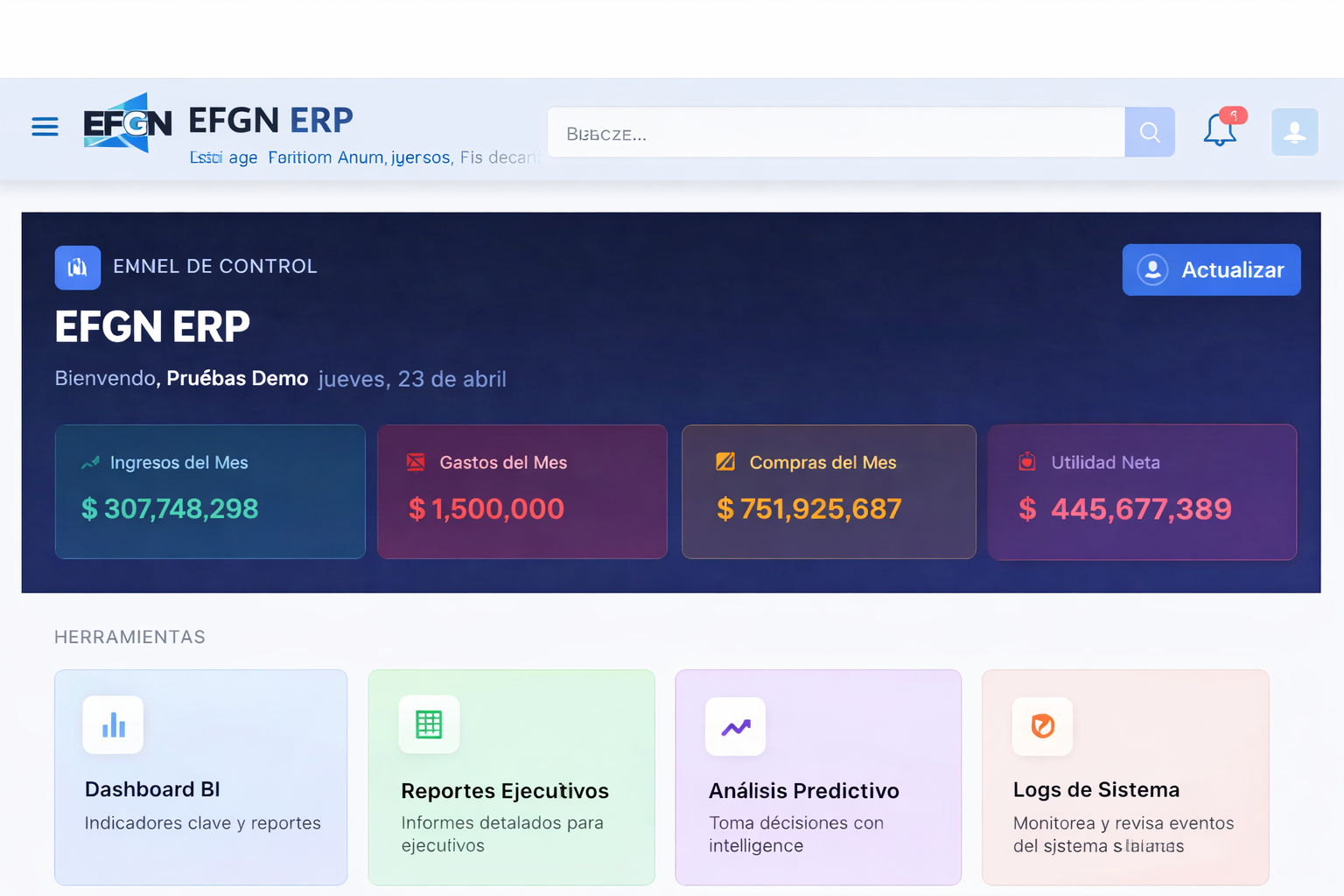Viewport: 1344px width, 896px height.
Task: Select the Dashboard BI bar chart icon
Action: (x=112, y=724)
